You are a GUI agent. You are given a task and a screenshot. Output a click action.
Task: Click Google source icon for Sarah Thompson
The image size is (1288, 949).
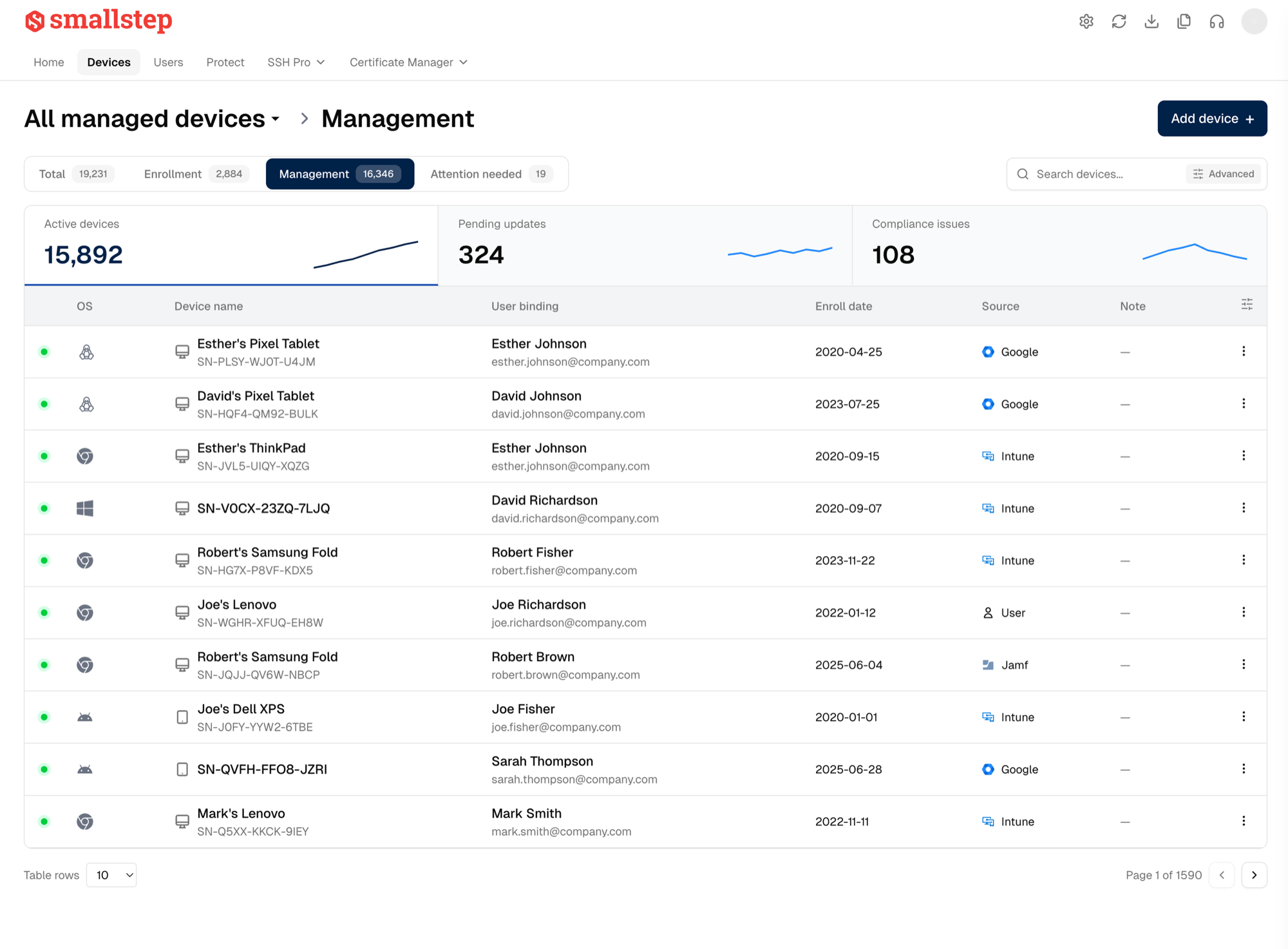[x=988, y=769]
